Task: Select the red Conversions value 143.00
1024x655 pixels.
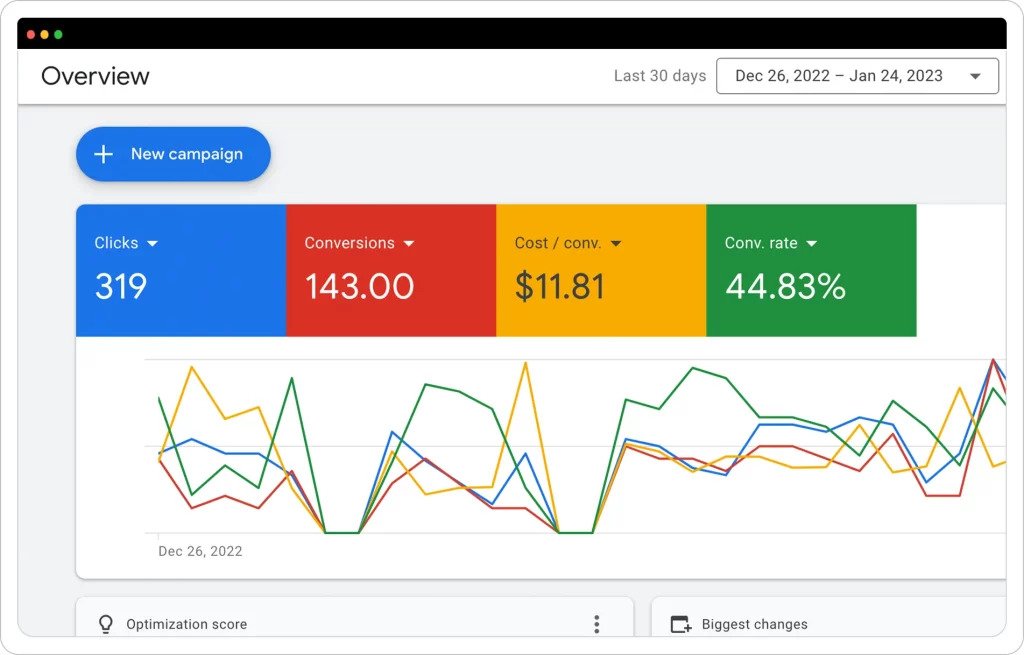Action: 359,287
